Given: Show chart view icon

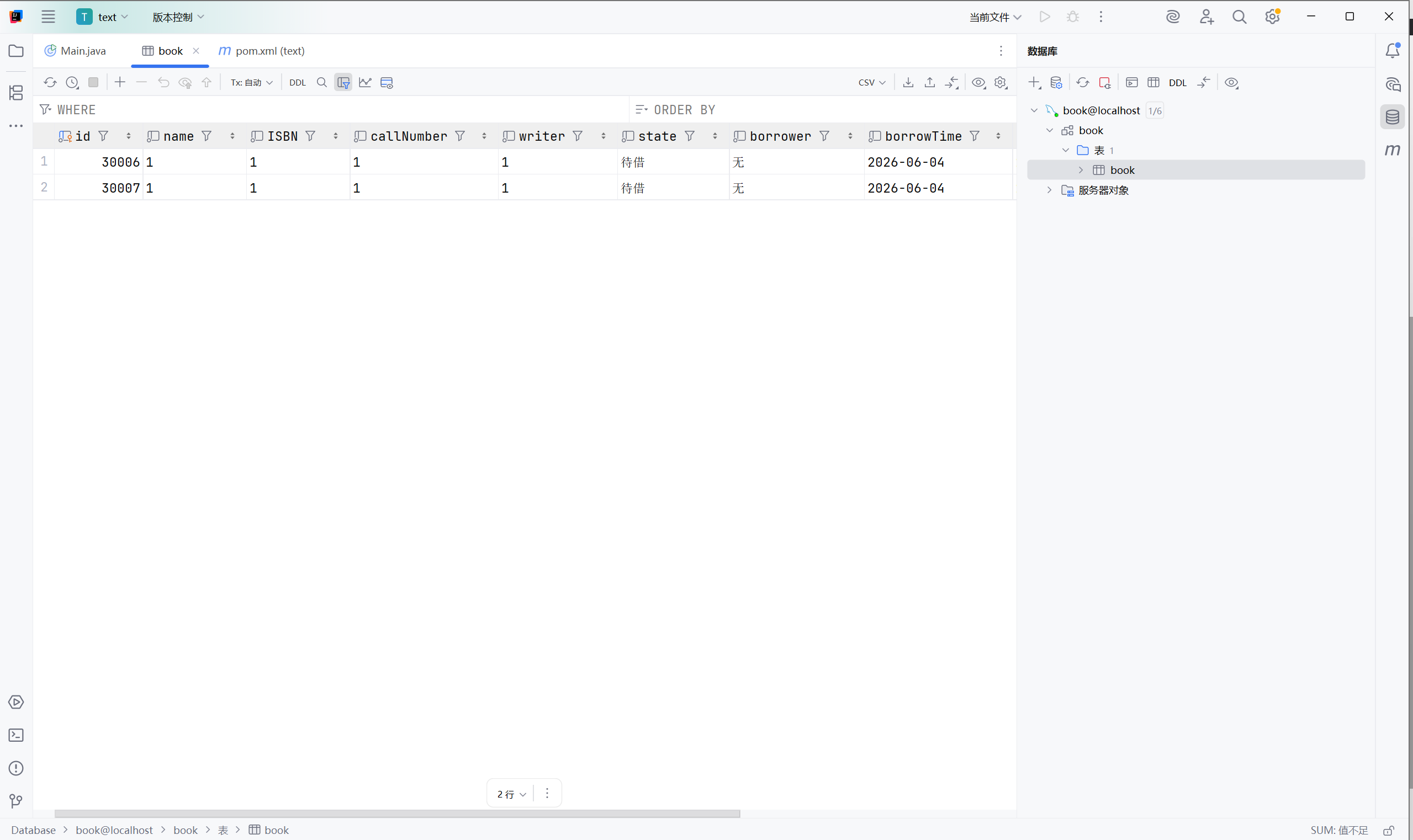Looking at the screenshot, I should click(x=366, y=83).
